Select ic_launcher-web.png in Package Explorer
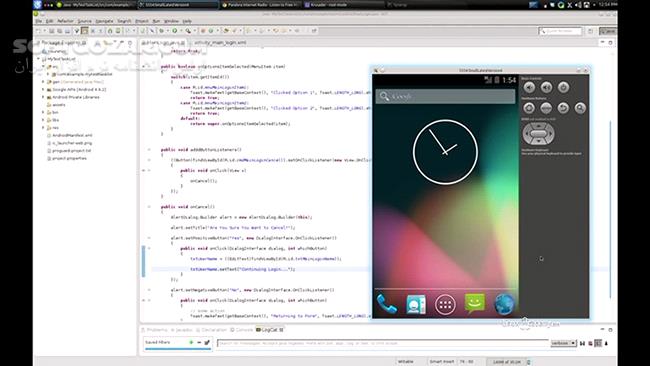 click(69, 143)
